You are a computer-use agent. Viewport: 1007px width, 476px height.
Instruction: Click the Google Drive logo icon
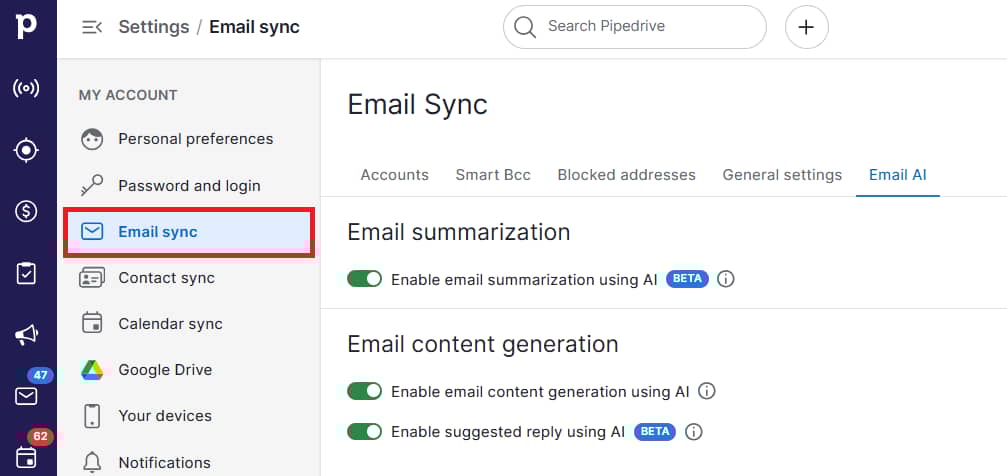(x=92, y=370)
